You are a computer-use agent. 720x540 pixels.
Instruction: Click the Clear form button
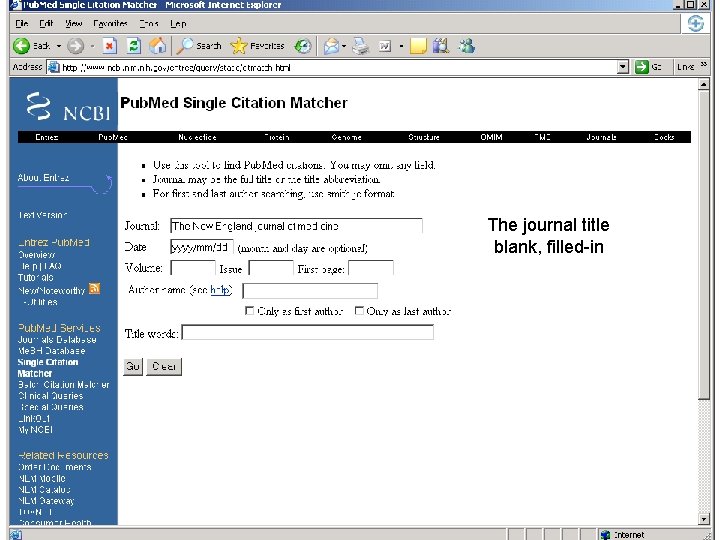coord(164,366)
